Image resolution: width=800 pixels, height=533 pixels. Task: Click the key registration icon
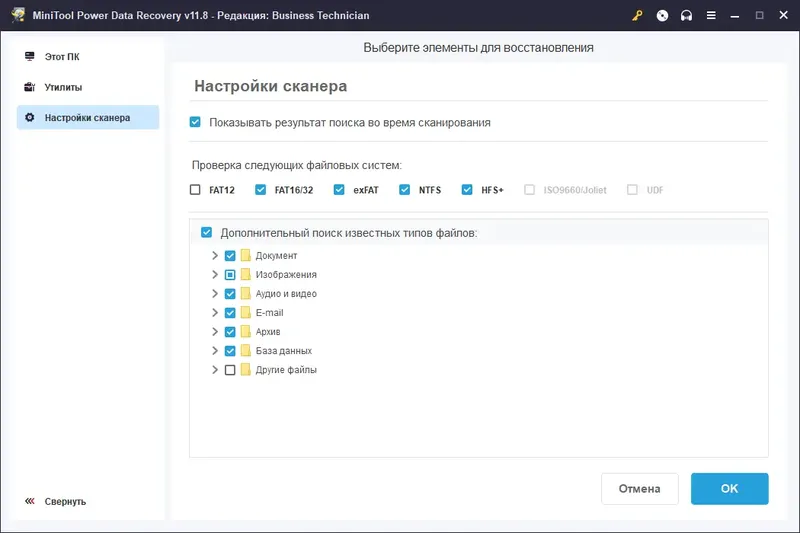pyautogui.click(x=637, y=15)
